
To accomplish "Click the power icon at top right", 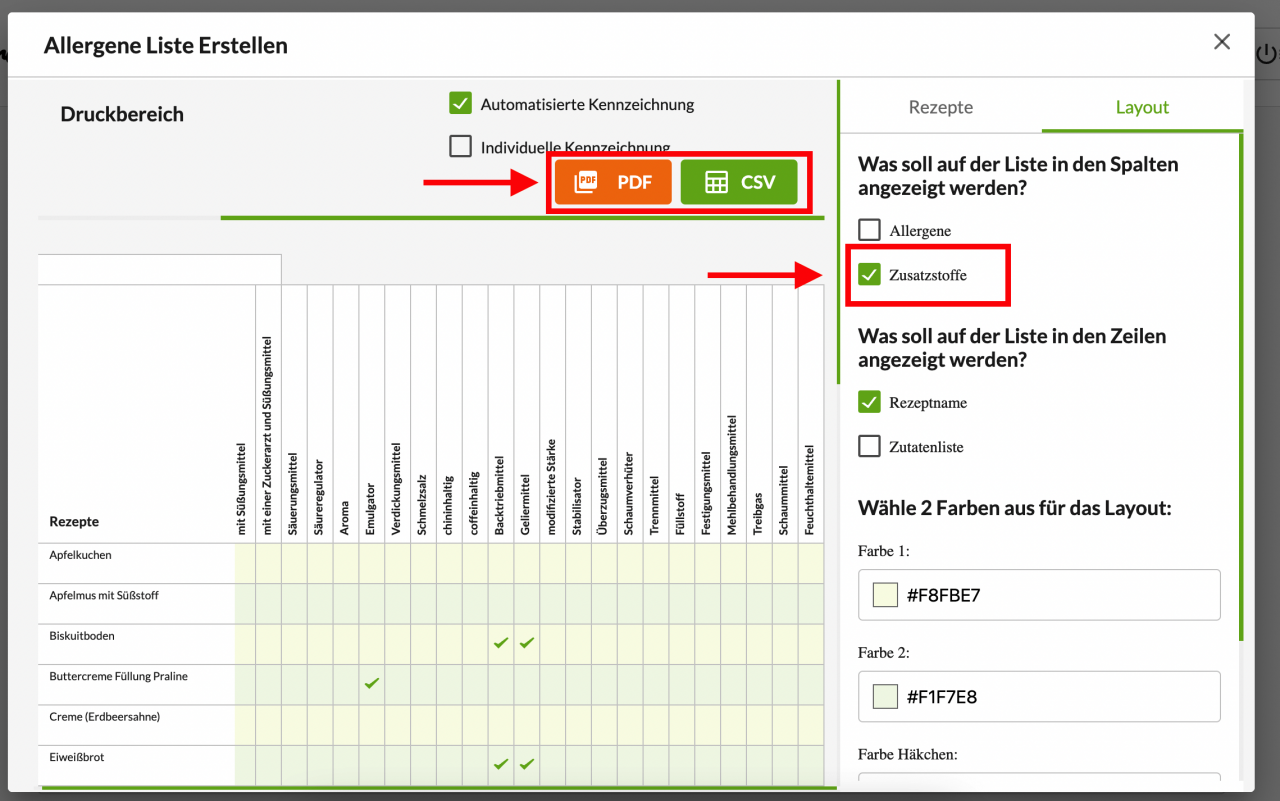I will pos(1268,55).
